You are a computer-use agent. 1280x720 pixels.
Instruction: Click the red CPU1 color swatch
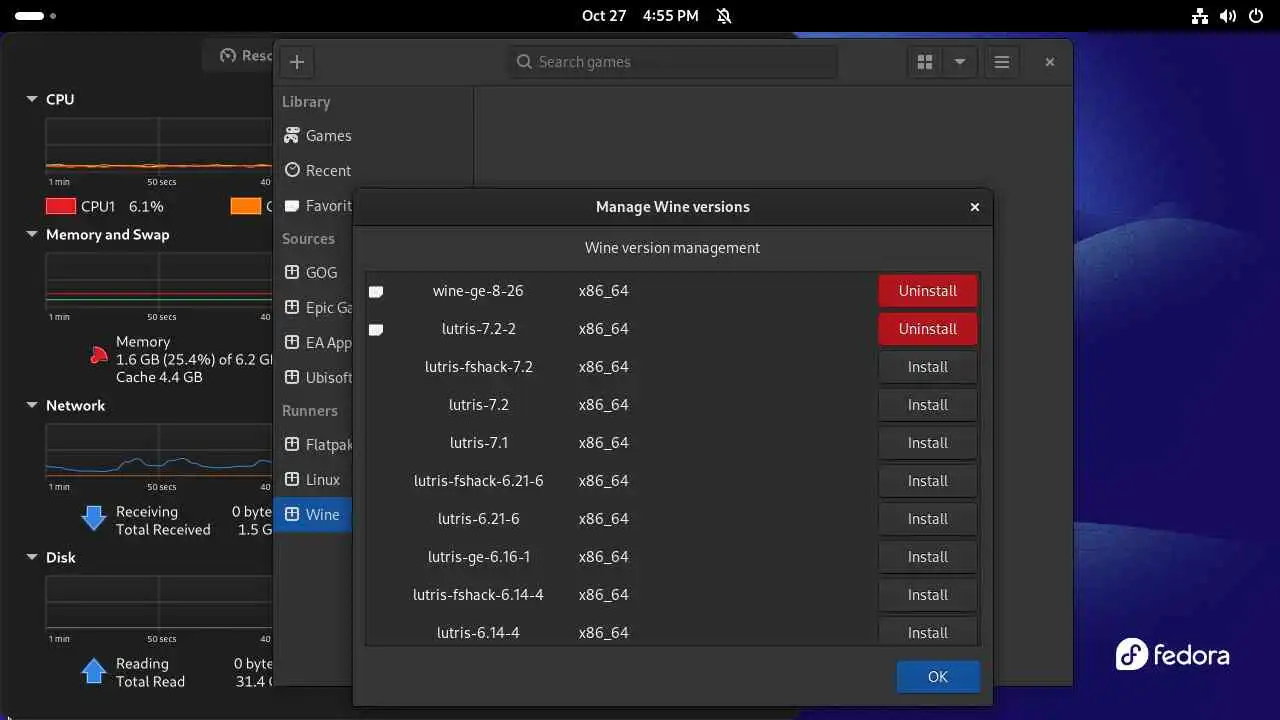click(x=61, y=206)
